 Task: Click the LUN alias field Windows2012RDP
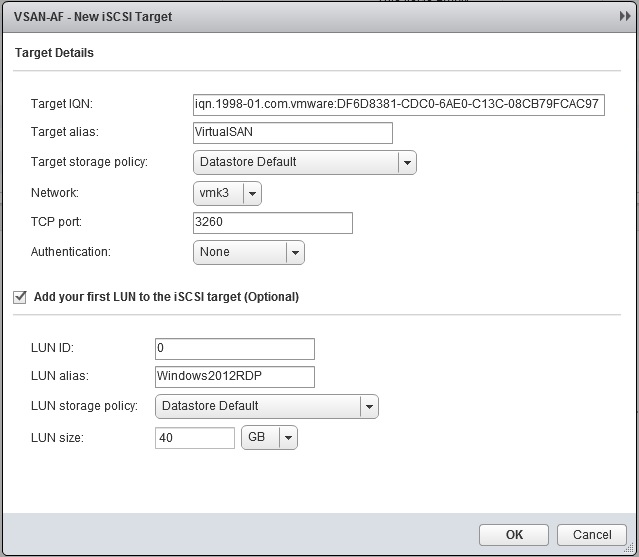[235, 376]
